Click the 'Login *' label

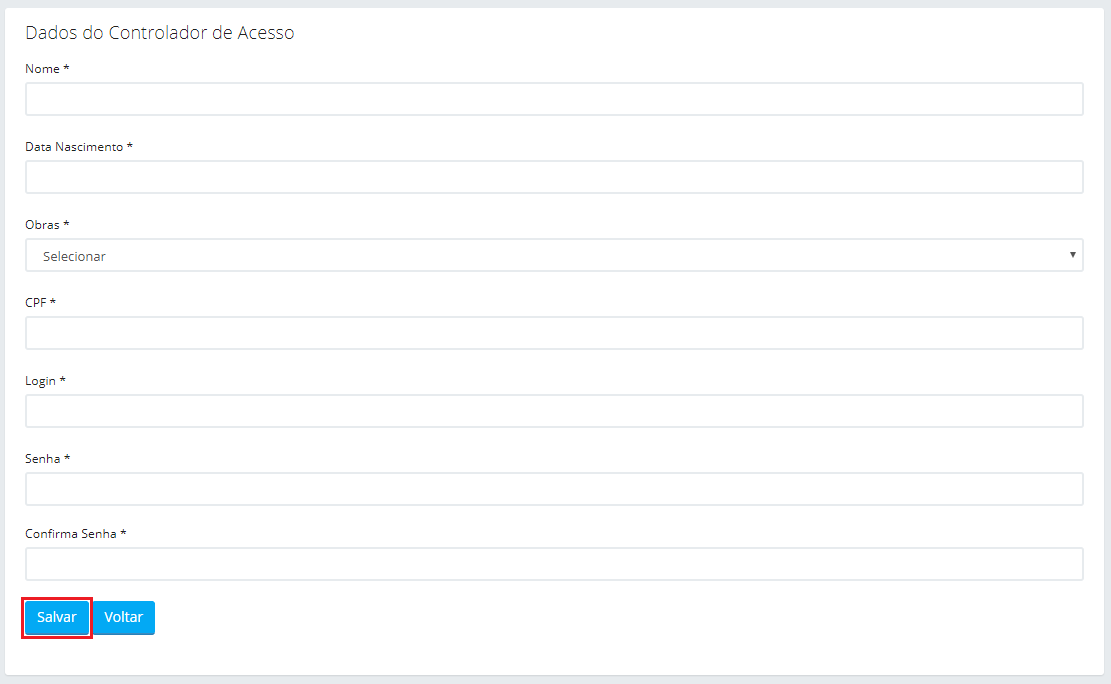[x=45, y=381]
